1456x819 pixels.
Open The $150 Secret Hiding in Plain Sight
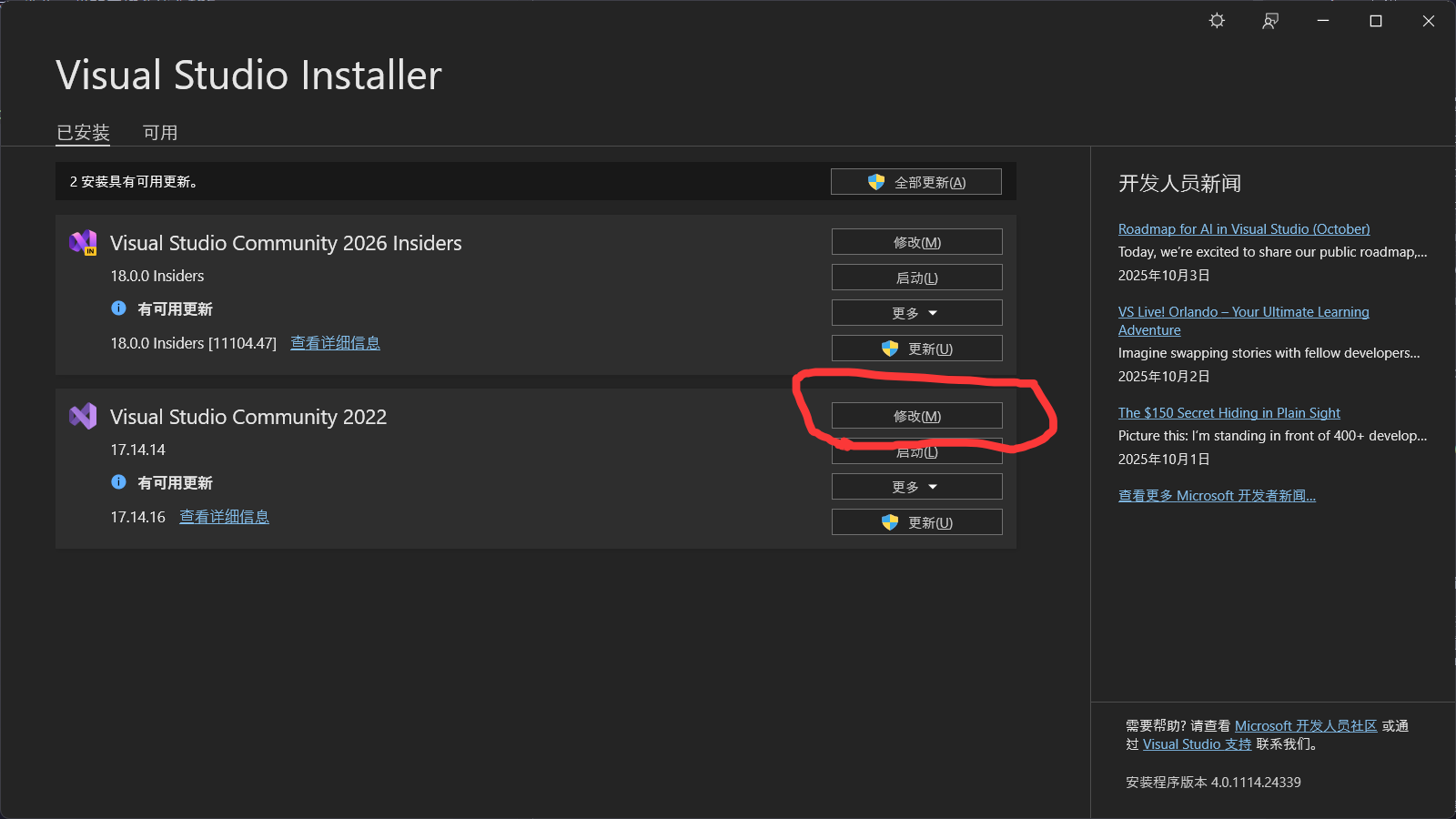[1228, 413]
